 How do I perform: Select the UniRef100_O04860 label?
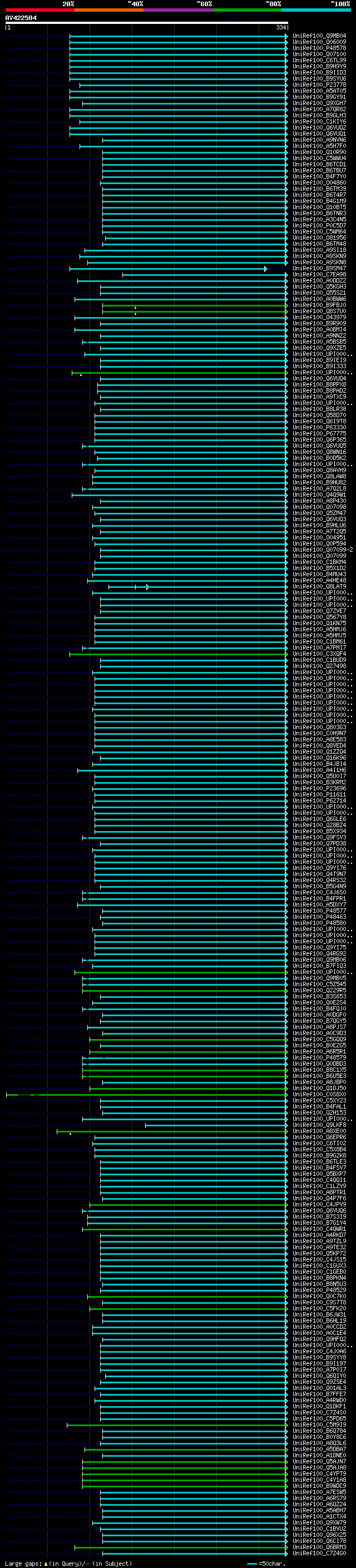(x=319, y=182)
